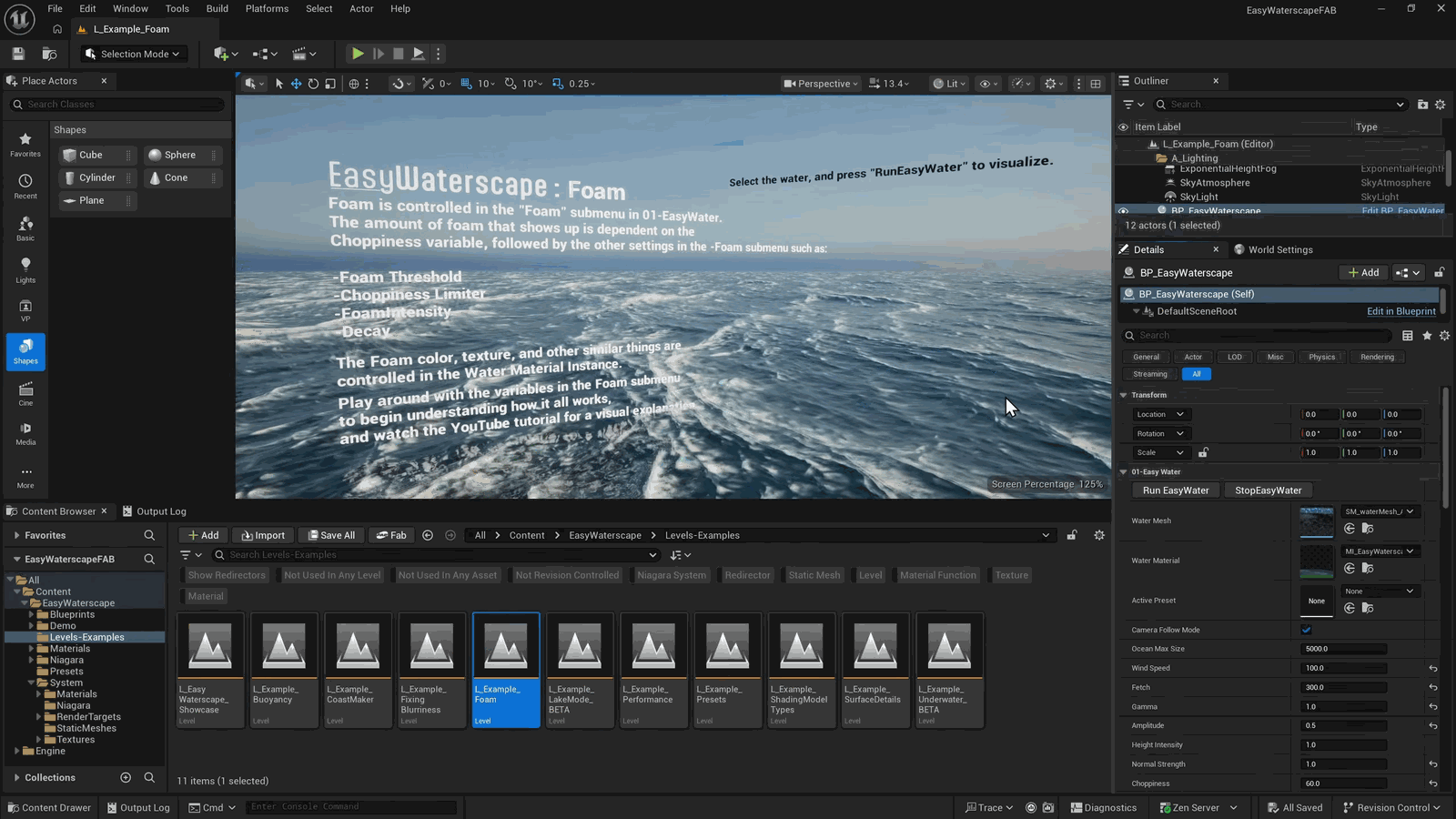Viewport: 1456px width, 819px height.
Task: Toggle visibility of BP_EasyWaterscape in Outliner
Action: [1123, 211]
